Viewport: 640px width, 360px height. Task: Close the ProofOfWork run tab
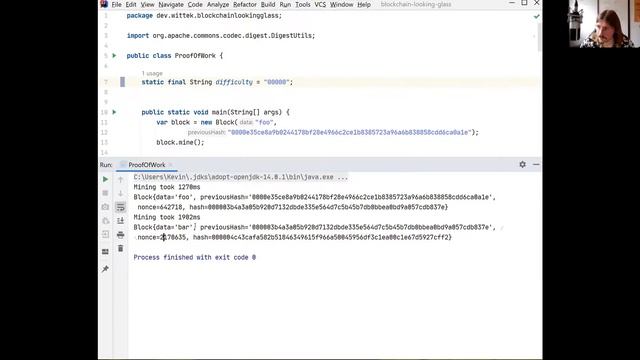pyautogui.click(x=171, y=165)
